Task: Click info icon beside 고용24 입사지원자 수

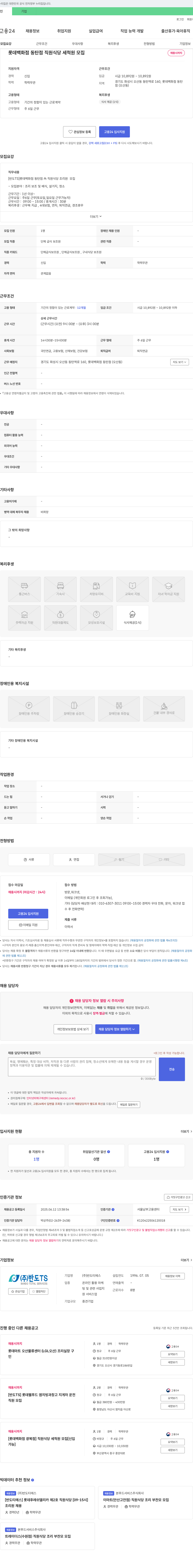Action: (x=167, y=1152)
